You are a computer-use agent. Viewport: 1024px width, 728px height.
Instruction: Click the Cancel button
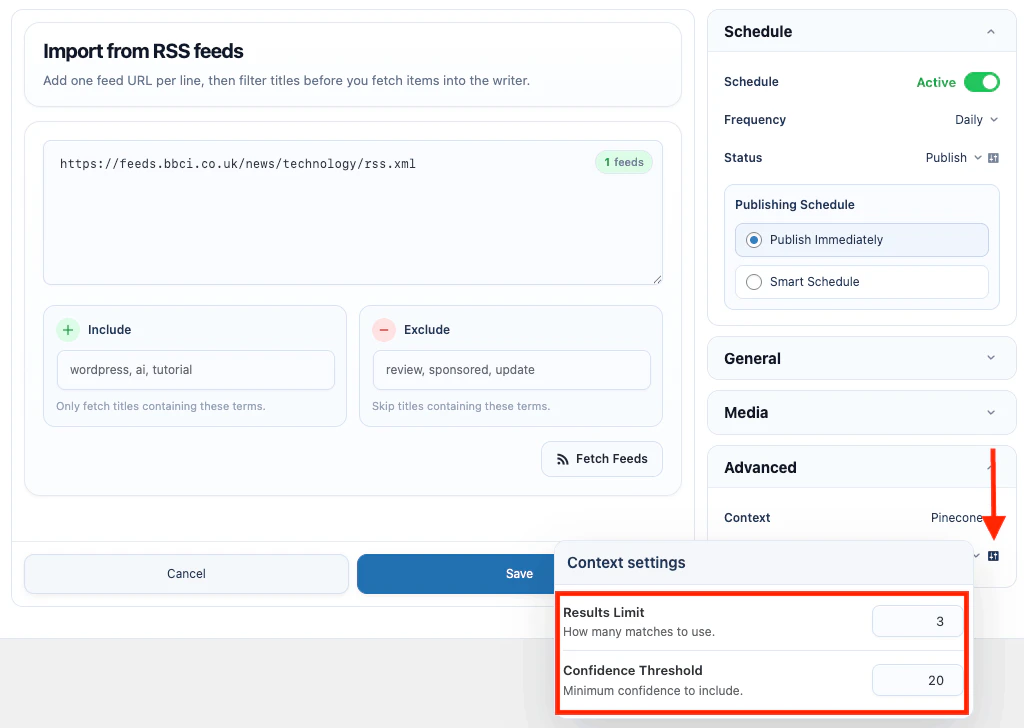point(186,574)
